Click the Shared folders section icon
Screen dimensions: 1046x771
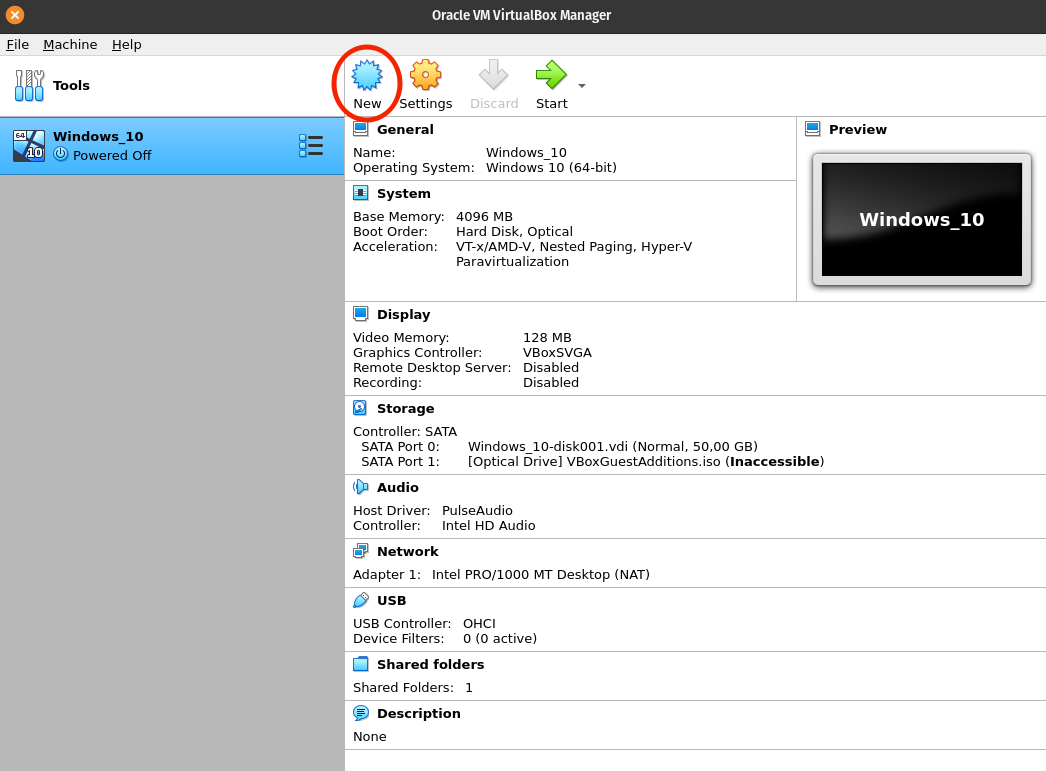[360, 664]
